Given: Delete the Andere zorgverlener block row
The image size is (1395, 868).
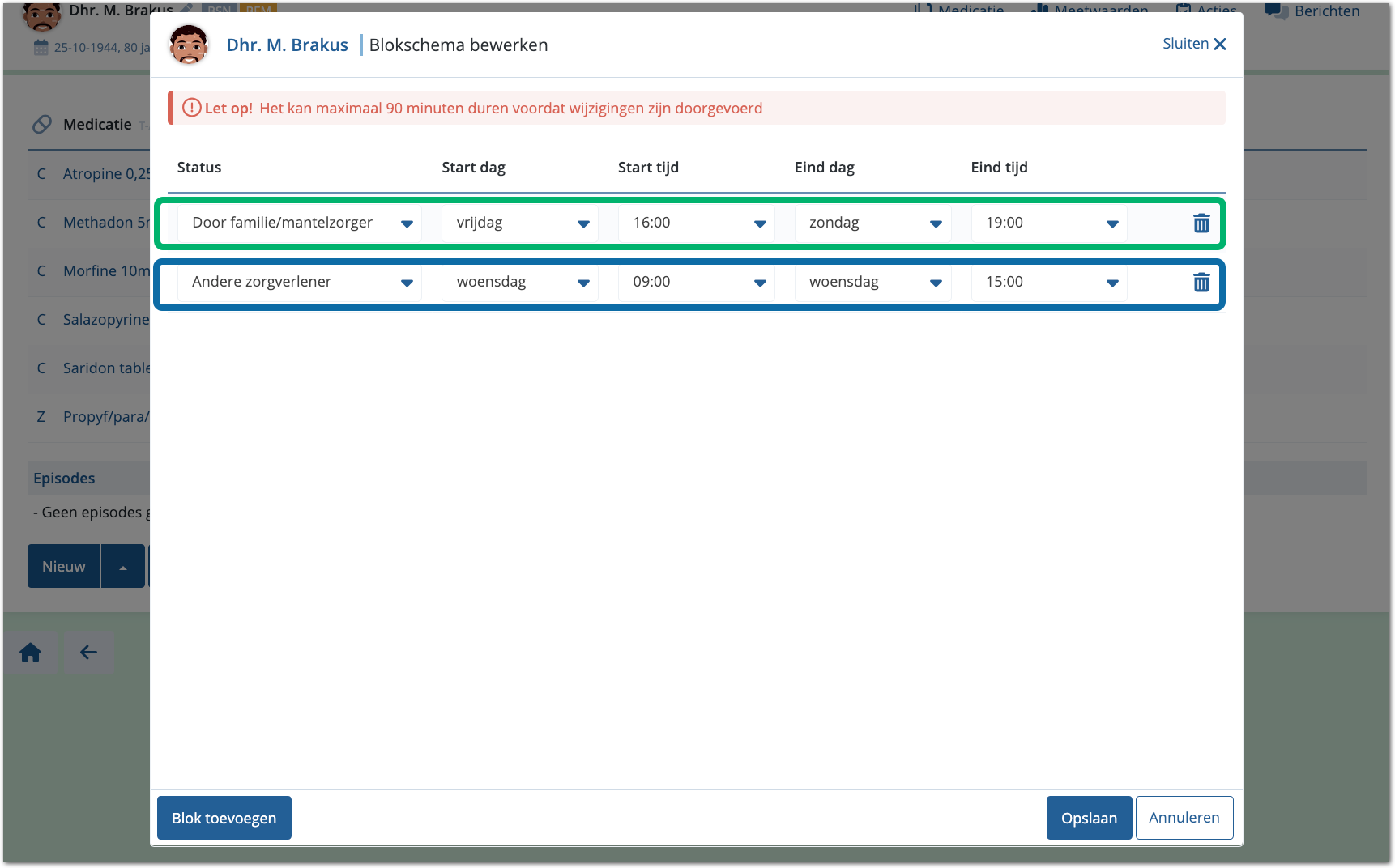Looking at the screenshot, I should coord(1201,283).
